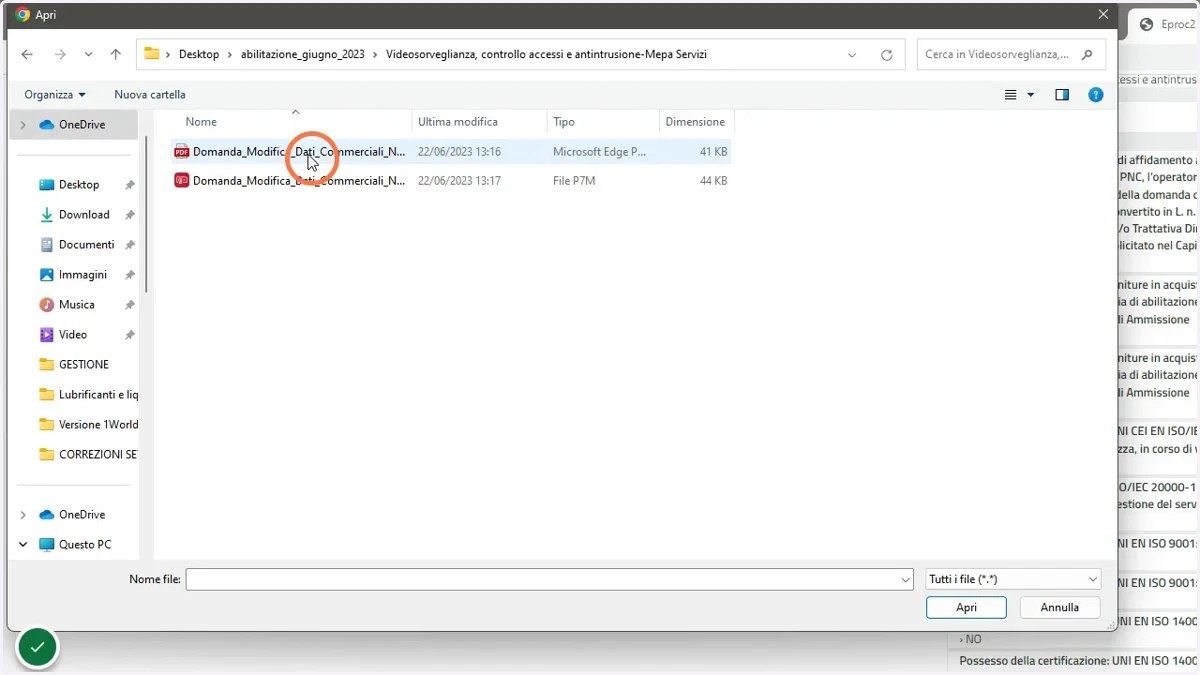The width and height of the screenshot is (1200, 675).
Task: Click the pin icon beside Musica
Action: [x=130, y=305]
